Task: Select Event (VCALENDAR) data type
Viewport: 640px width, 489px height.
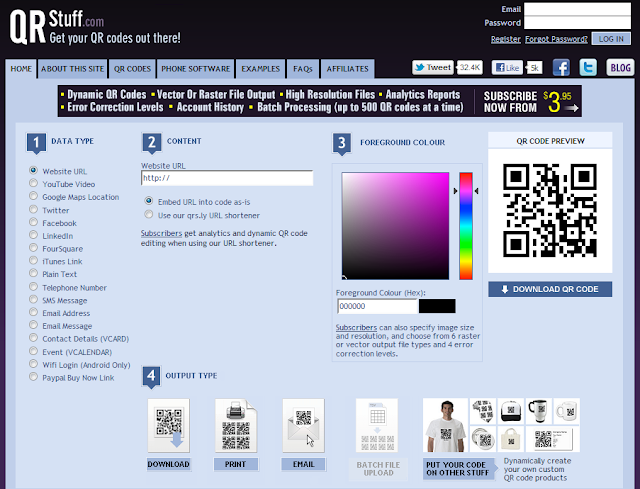Action: pyautogui.click(x=33, y=351)
